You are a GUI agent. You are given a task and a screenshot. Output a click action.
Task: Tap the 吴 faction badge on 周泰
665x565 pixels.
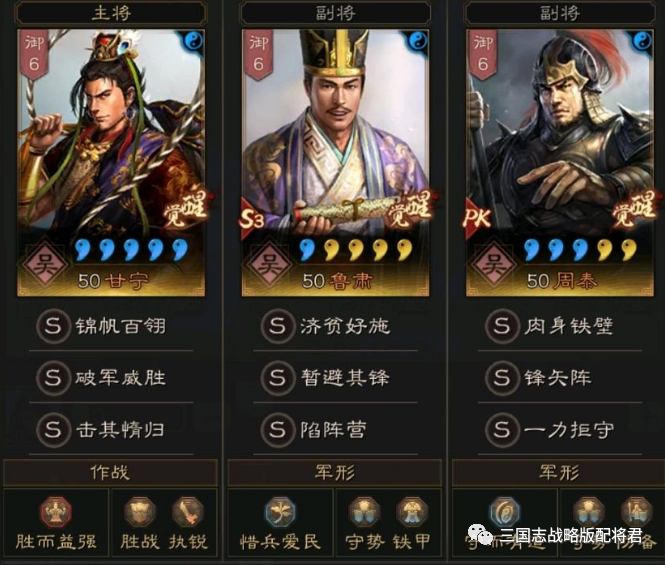tap(492, 264)
